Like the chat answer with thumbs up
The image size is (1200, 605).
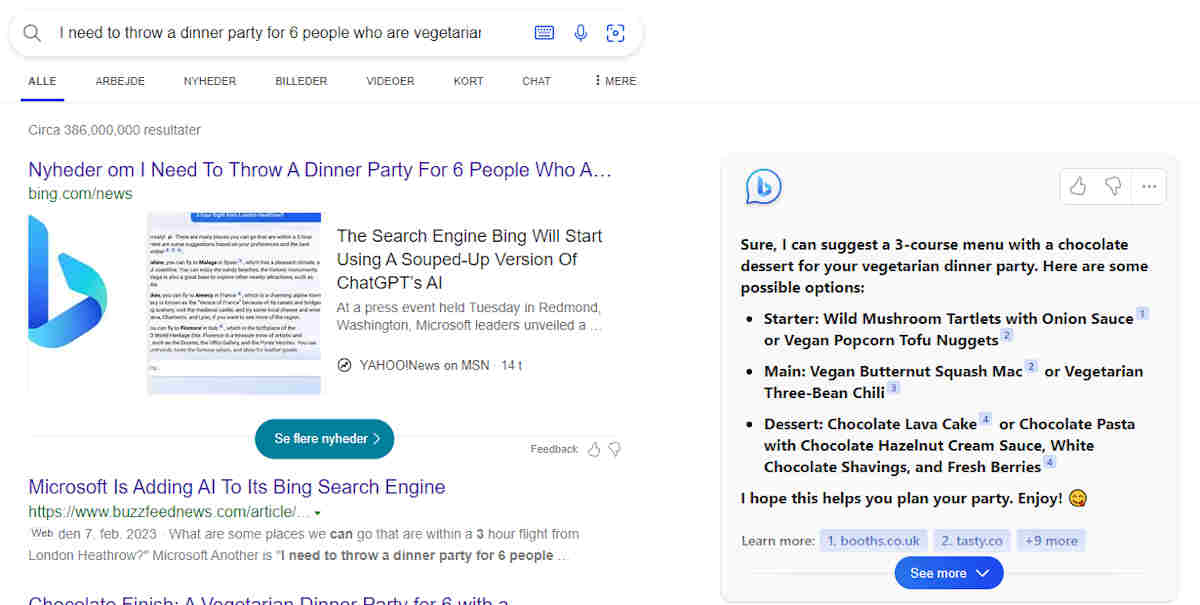click(x=1078, y=186)
